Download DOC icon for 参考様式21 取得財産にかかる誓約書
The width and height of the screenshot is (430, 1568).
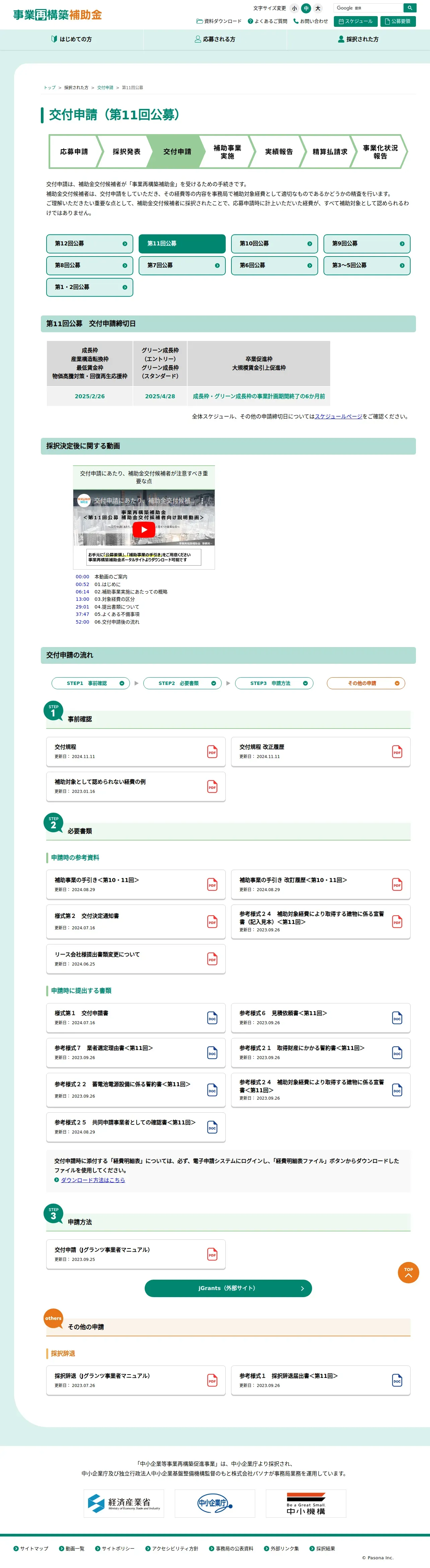click(397, 1052)
